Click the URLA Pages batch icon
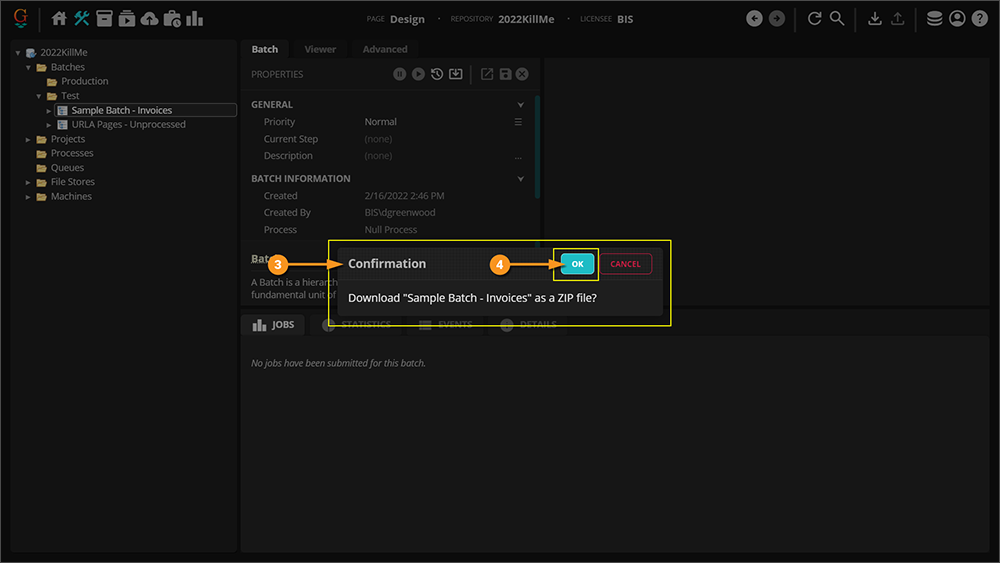1000x563 pixels. (x=62, y=125)
